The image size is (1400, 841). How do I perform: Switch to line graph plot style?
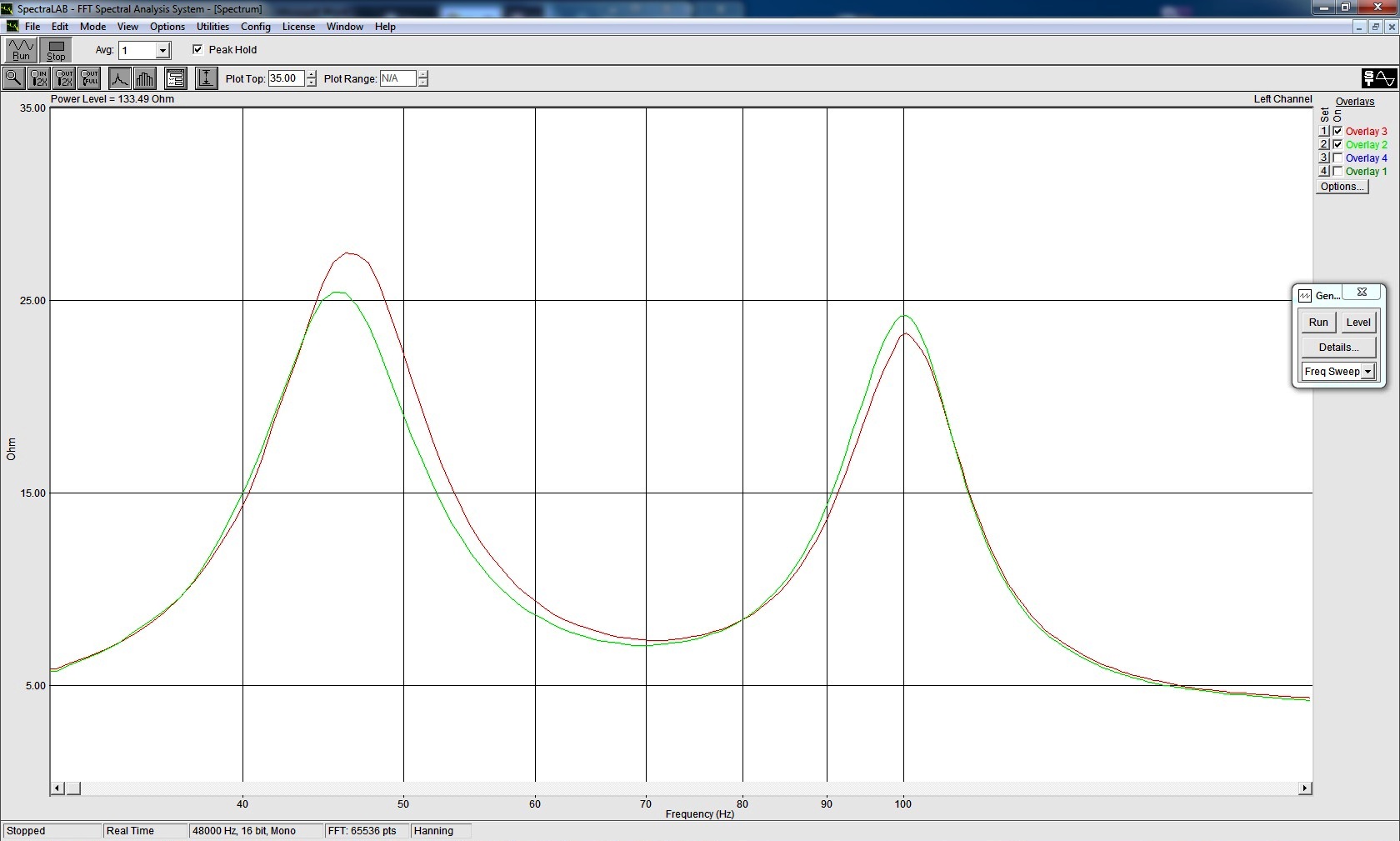[x=120, y=78]
